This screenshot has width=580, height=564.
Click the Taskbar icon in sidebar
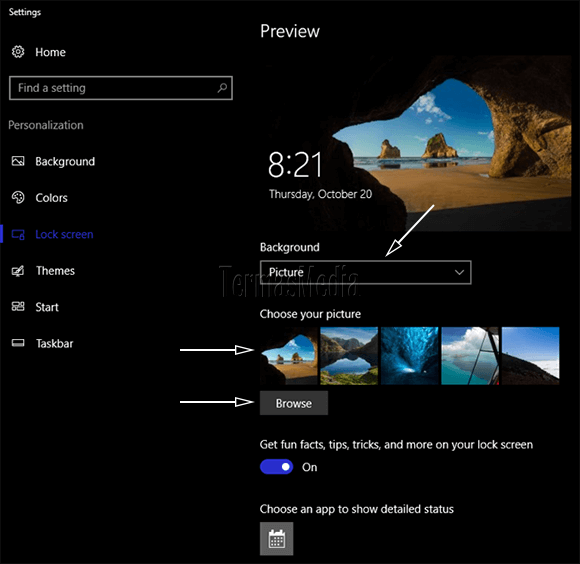tap(18, 343)
